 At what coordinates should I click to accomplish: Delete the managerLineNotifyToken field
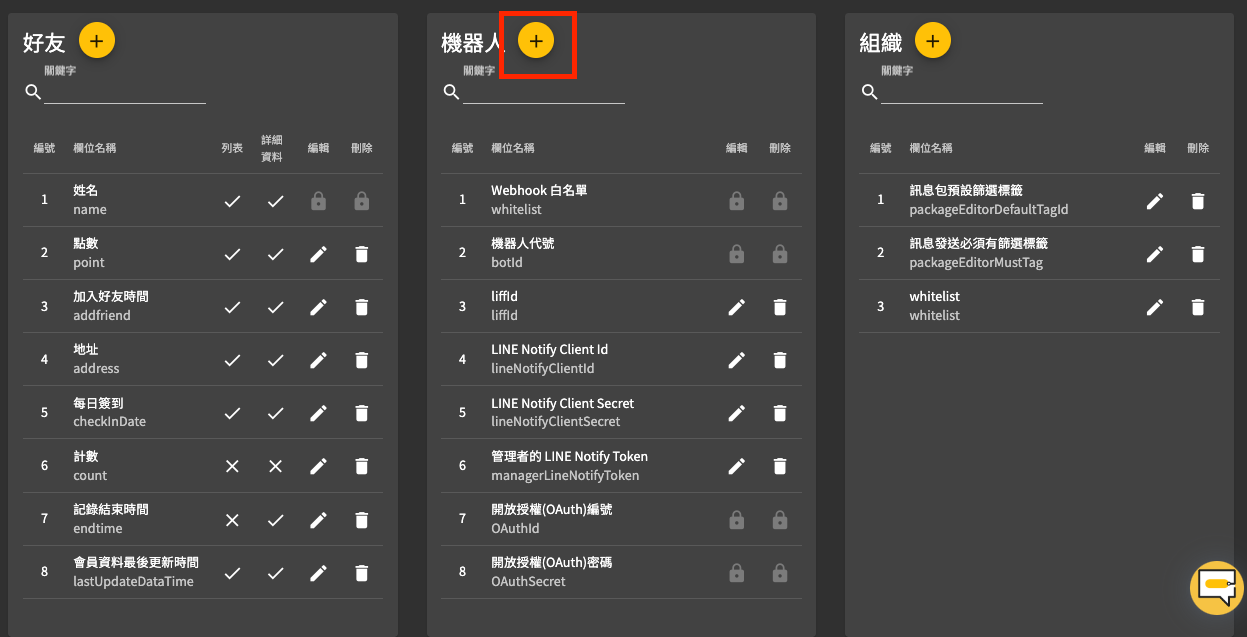click(x=780, y=466)
